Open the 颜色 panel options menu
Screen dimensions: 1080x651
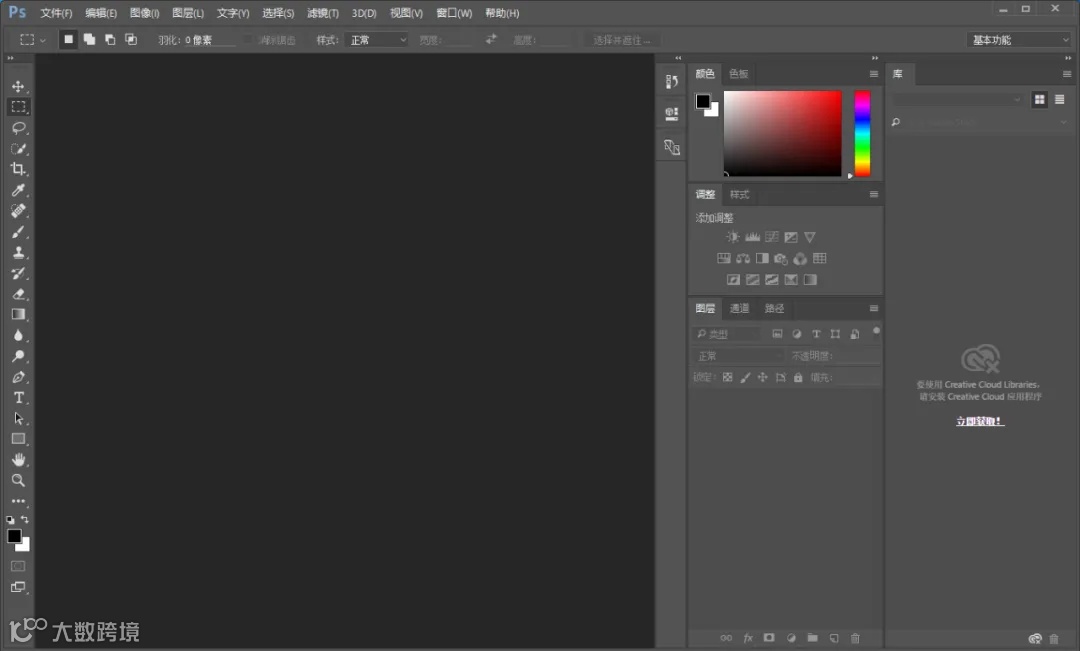(873, 74)
